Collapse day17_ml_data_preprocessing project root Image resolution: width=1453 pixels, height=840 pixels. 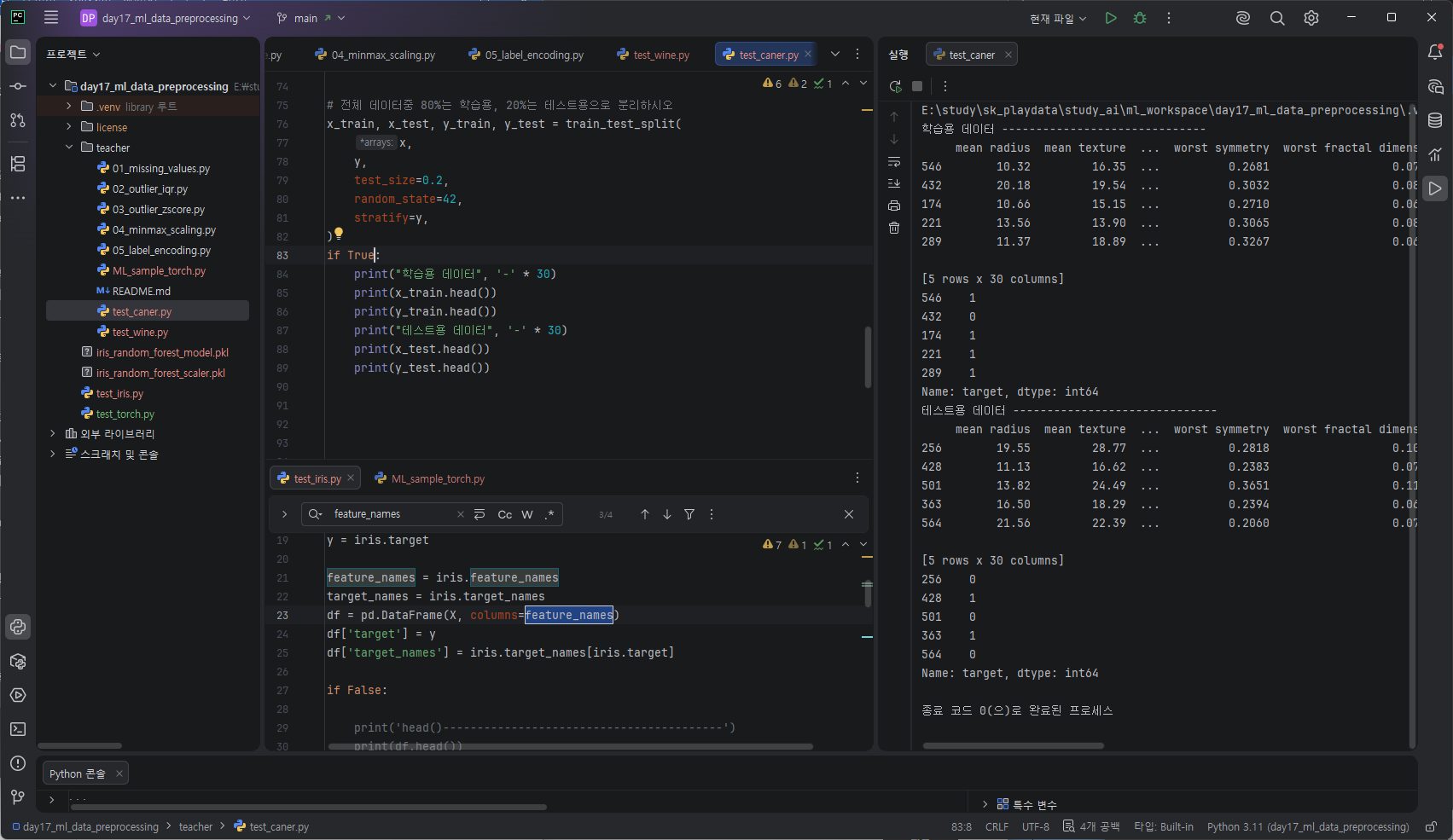[x=53, y=85]
